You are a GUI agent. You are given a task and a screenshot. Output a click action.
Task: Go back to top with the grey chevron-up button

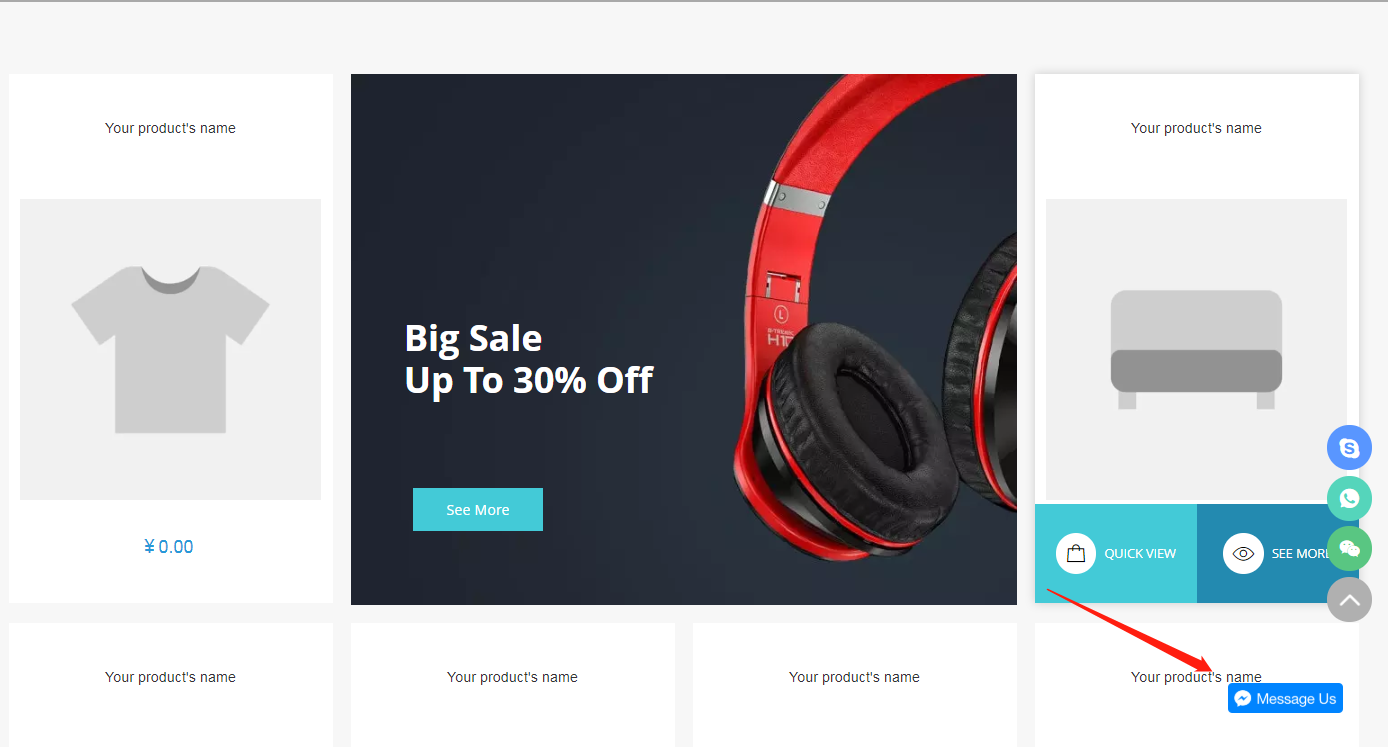[x=1349, y=599]
